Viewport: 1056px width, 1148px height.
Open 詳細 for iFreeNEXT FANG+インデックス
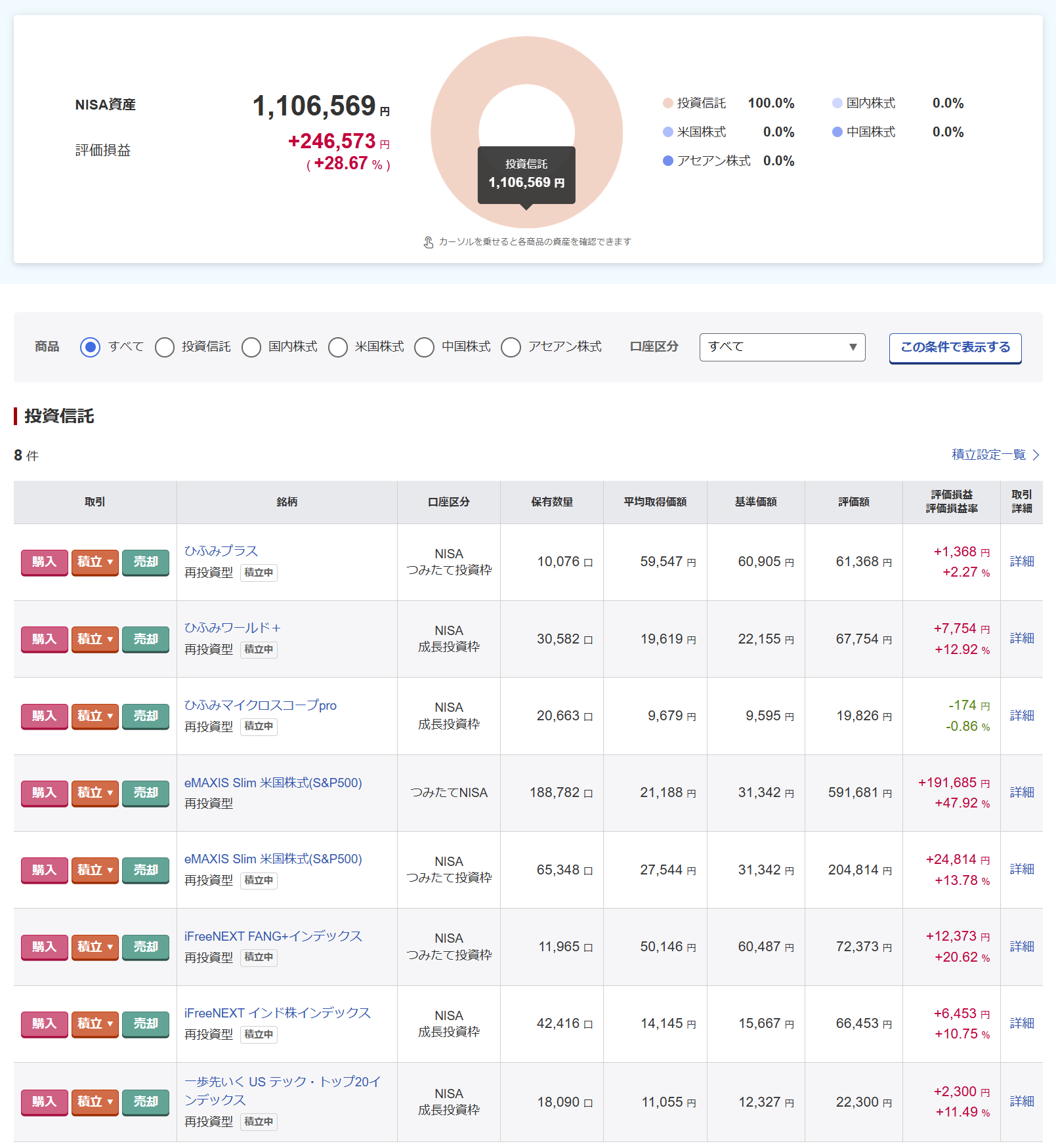pos(1021,947)
